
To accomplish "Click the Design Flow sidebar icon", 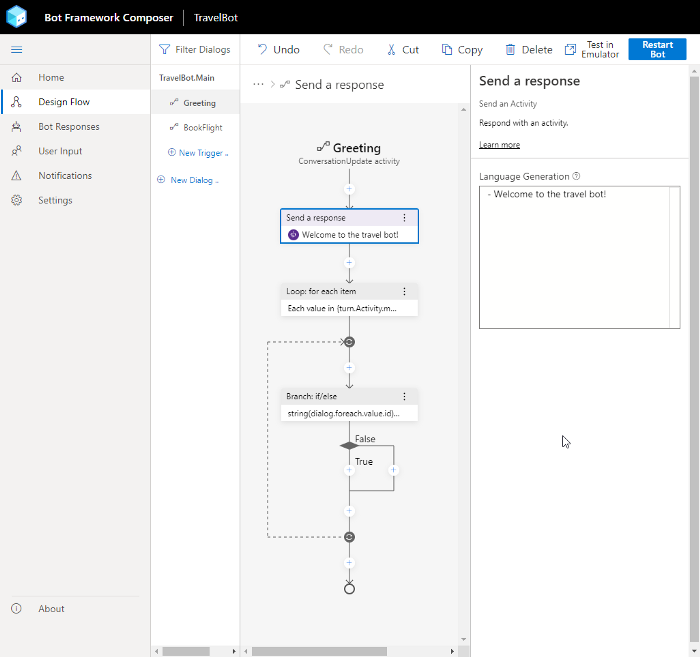I will point(17,102).
